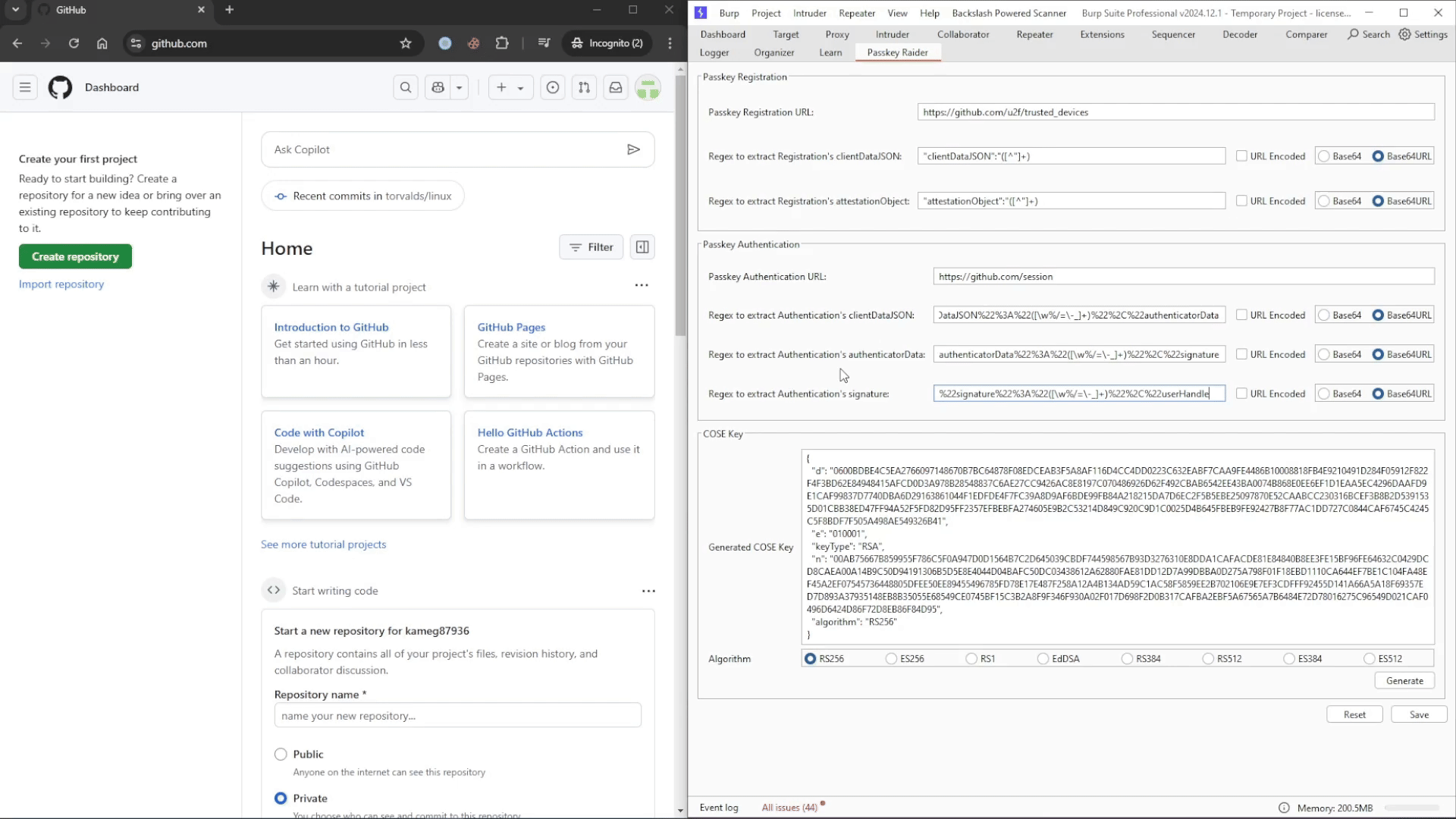Click the Generate button for the COSE key
Screen dimensions: 1456x819
coord(1404,681)
